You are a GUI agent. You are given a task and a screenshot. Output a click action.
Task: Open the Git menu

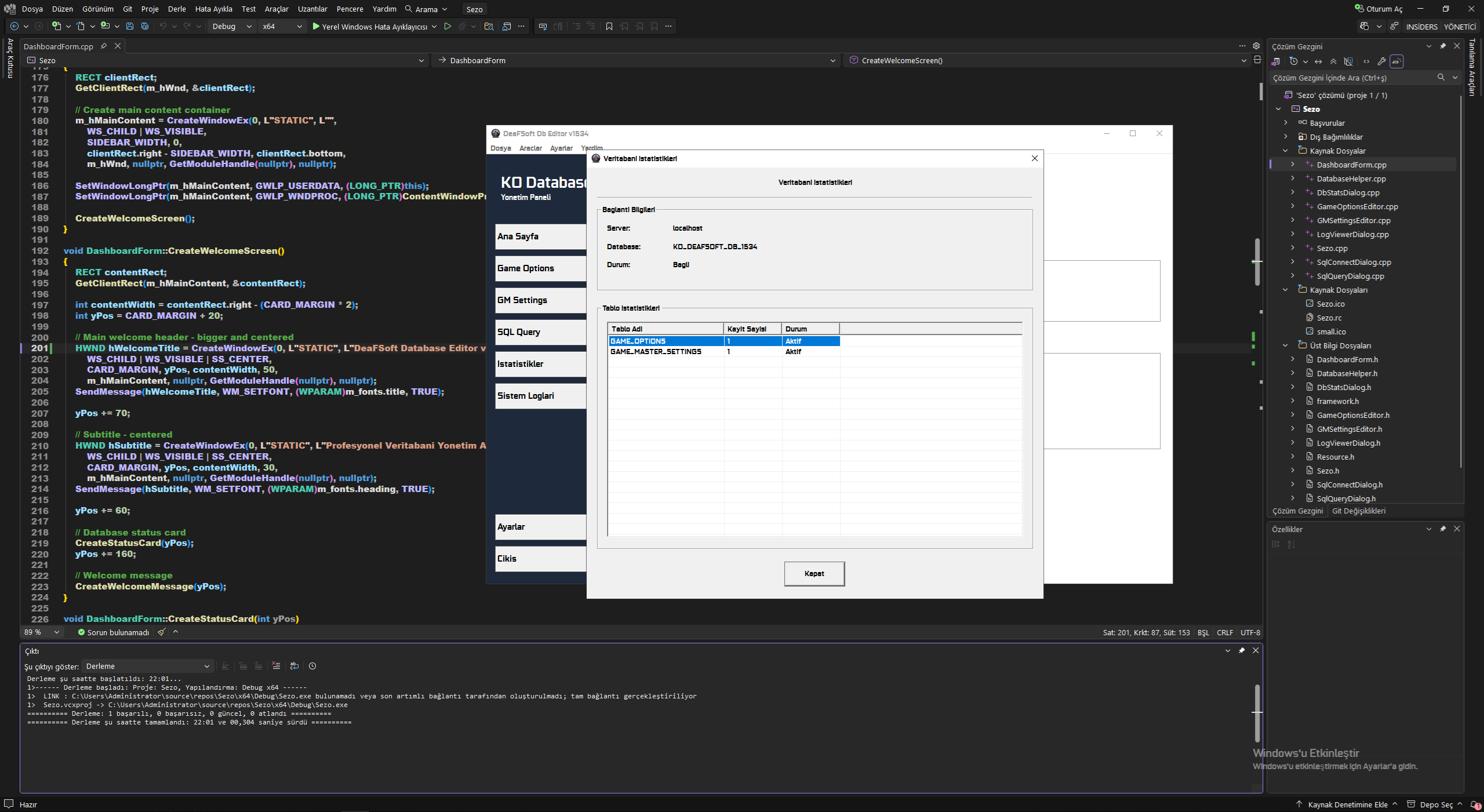(x=128, y=9)
